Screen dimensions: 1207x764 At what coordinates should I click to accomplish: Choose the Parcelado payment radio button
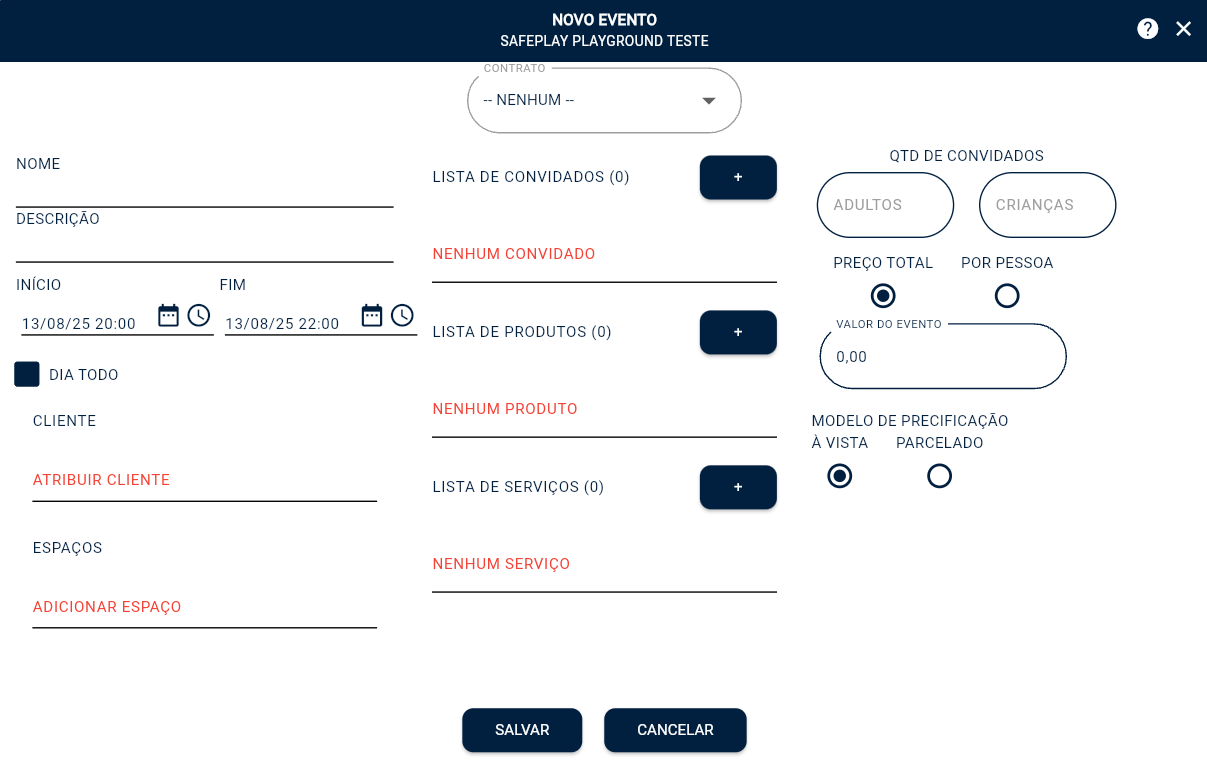[939, 476]
